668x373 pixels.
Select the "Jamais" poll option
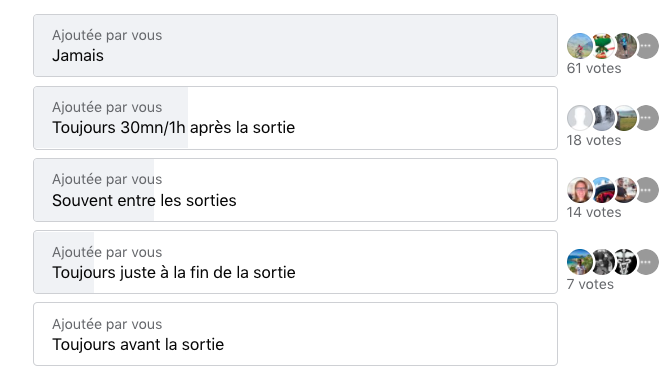pos(295,46)
